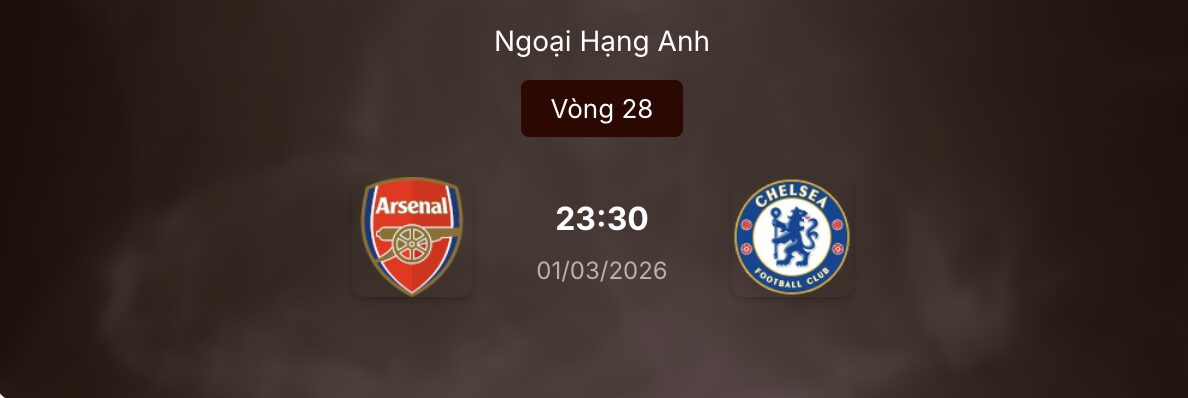Open the Arsenal team crest
This screenshot has width=1188, height=398.
coord(411,237)
